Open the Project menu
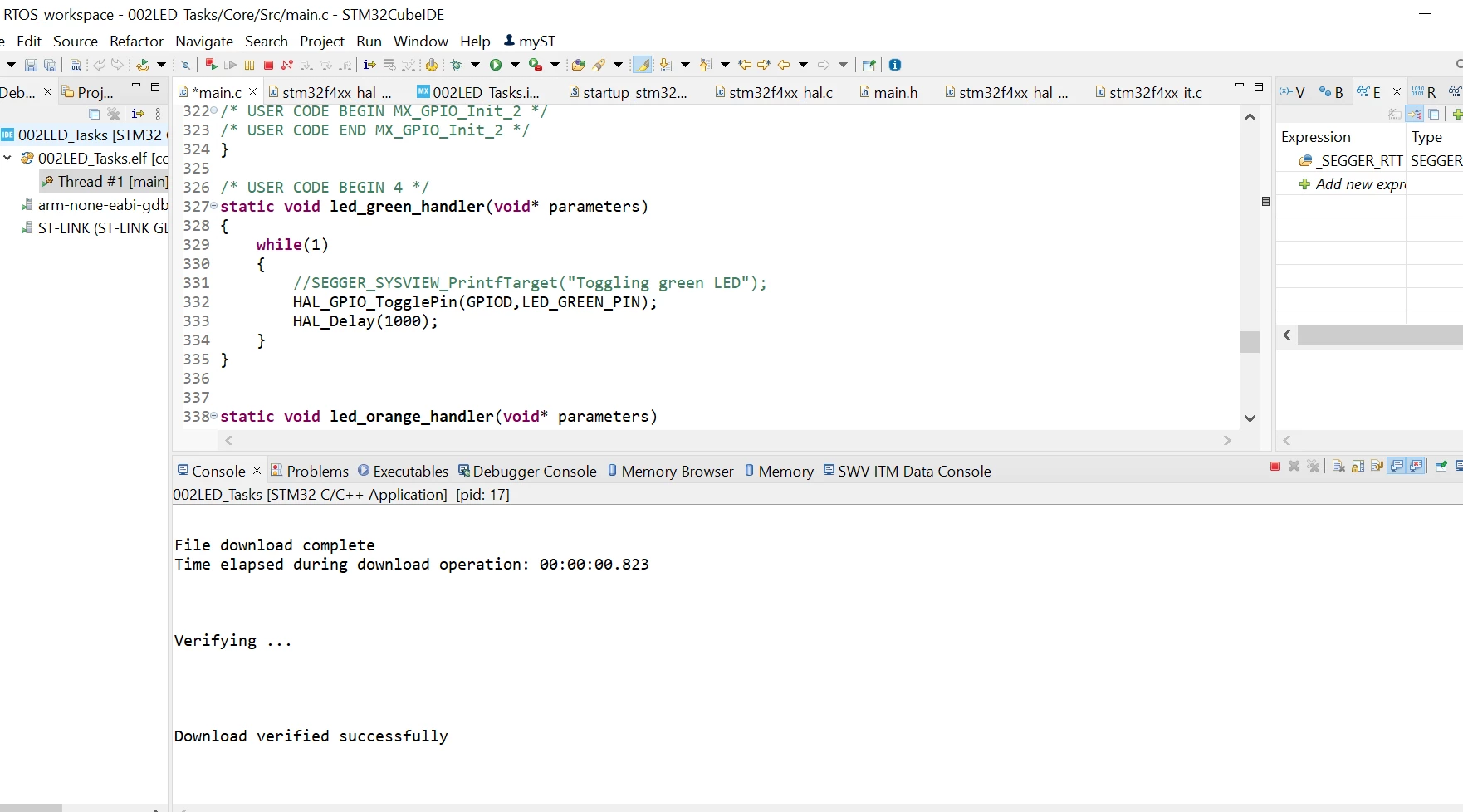 coord(322,41)
